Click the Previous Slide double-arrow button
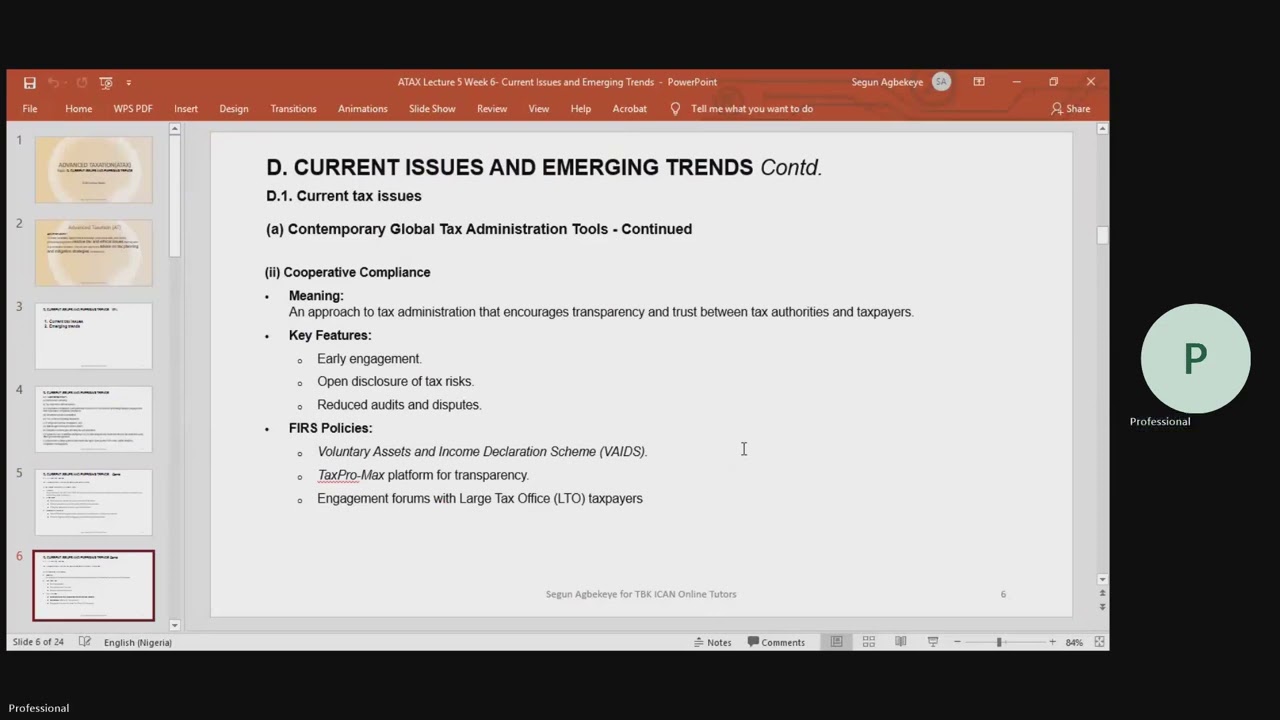Screen dimensions: 1280x720 [1103, 593]
